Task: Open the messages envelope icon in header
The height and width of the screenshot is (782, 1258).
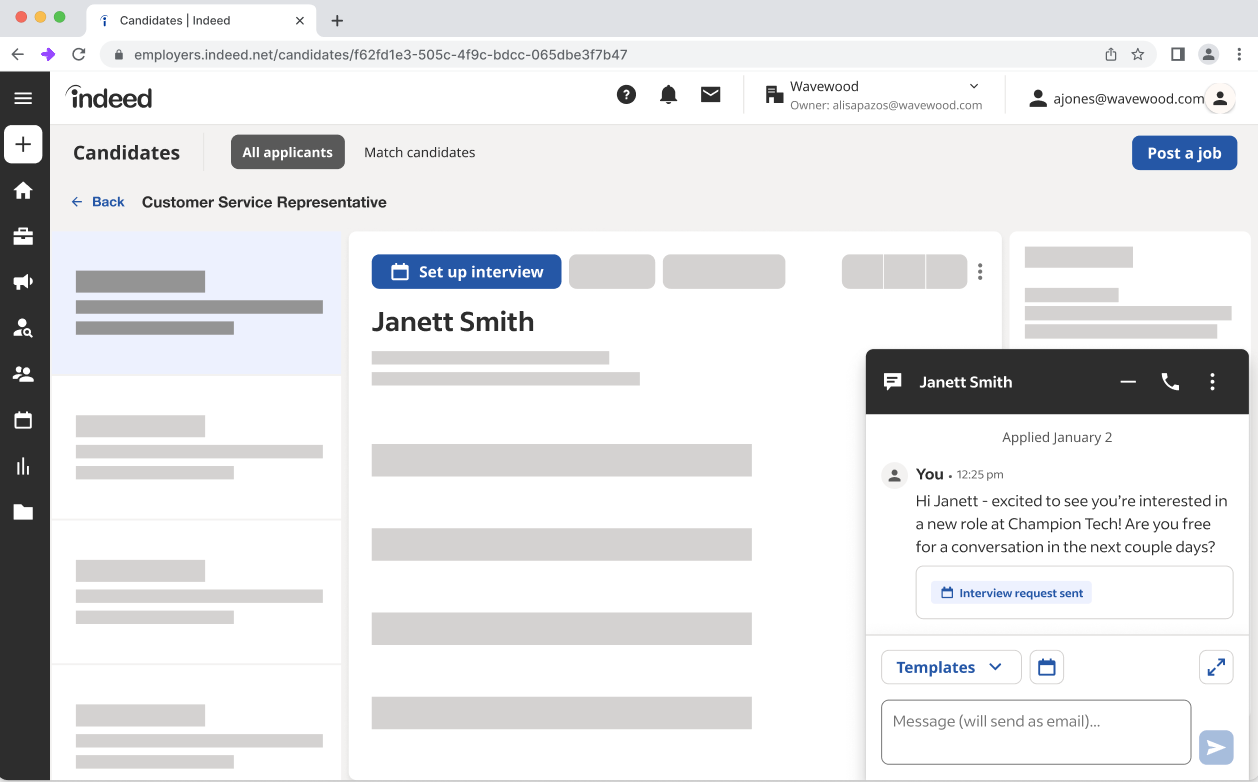Action: [x=710, y=95]
